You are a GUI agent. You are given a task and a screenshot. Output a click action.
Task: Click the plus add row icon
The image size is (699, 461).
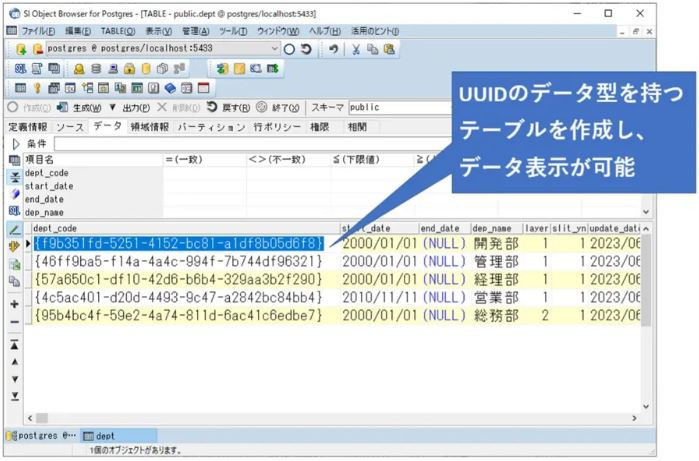click(x=14, y=304)
